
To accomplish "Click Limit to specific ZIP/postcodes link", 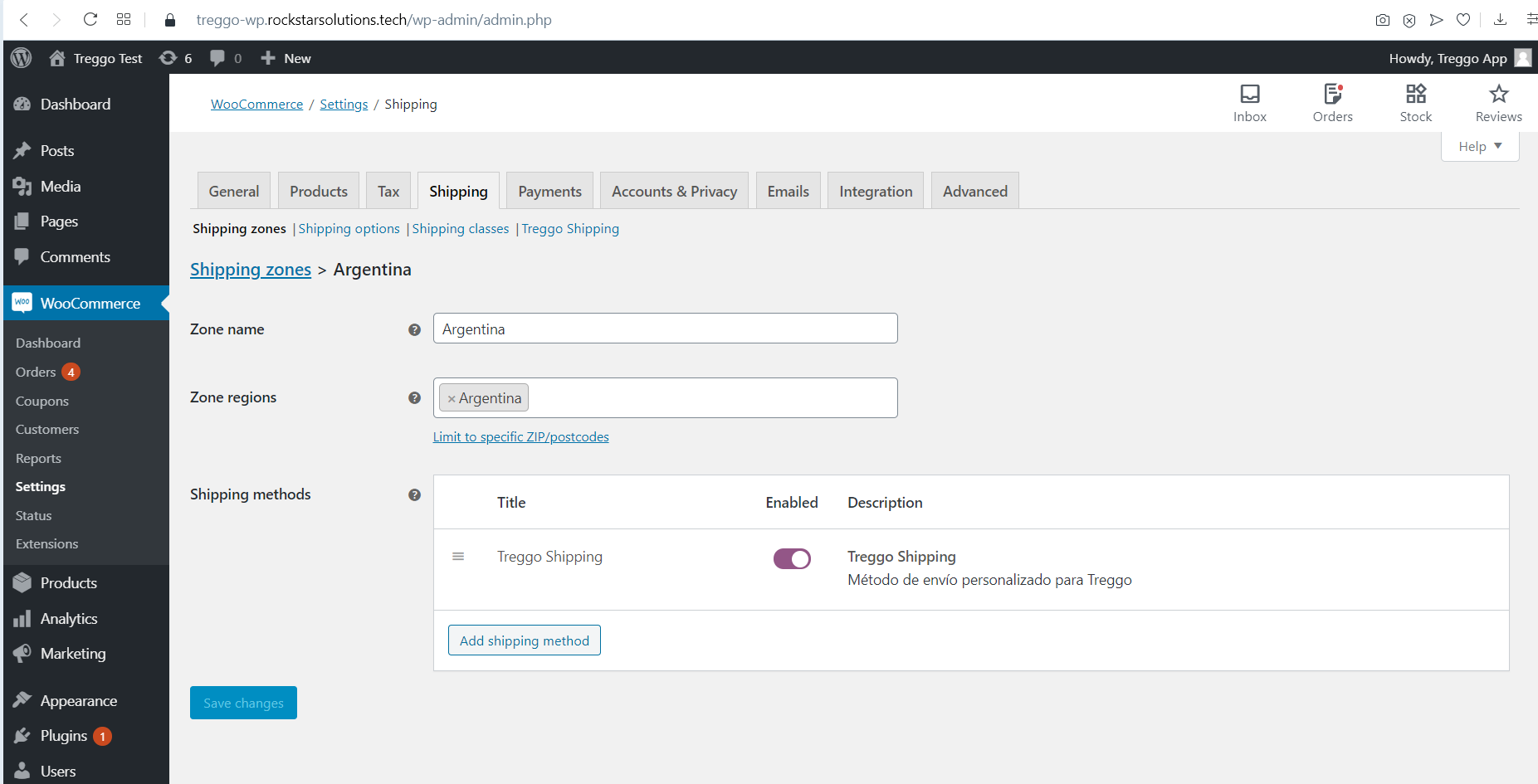I will [521, 437].
